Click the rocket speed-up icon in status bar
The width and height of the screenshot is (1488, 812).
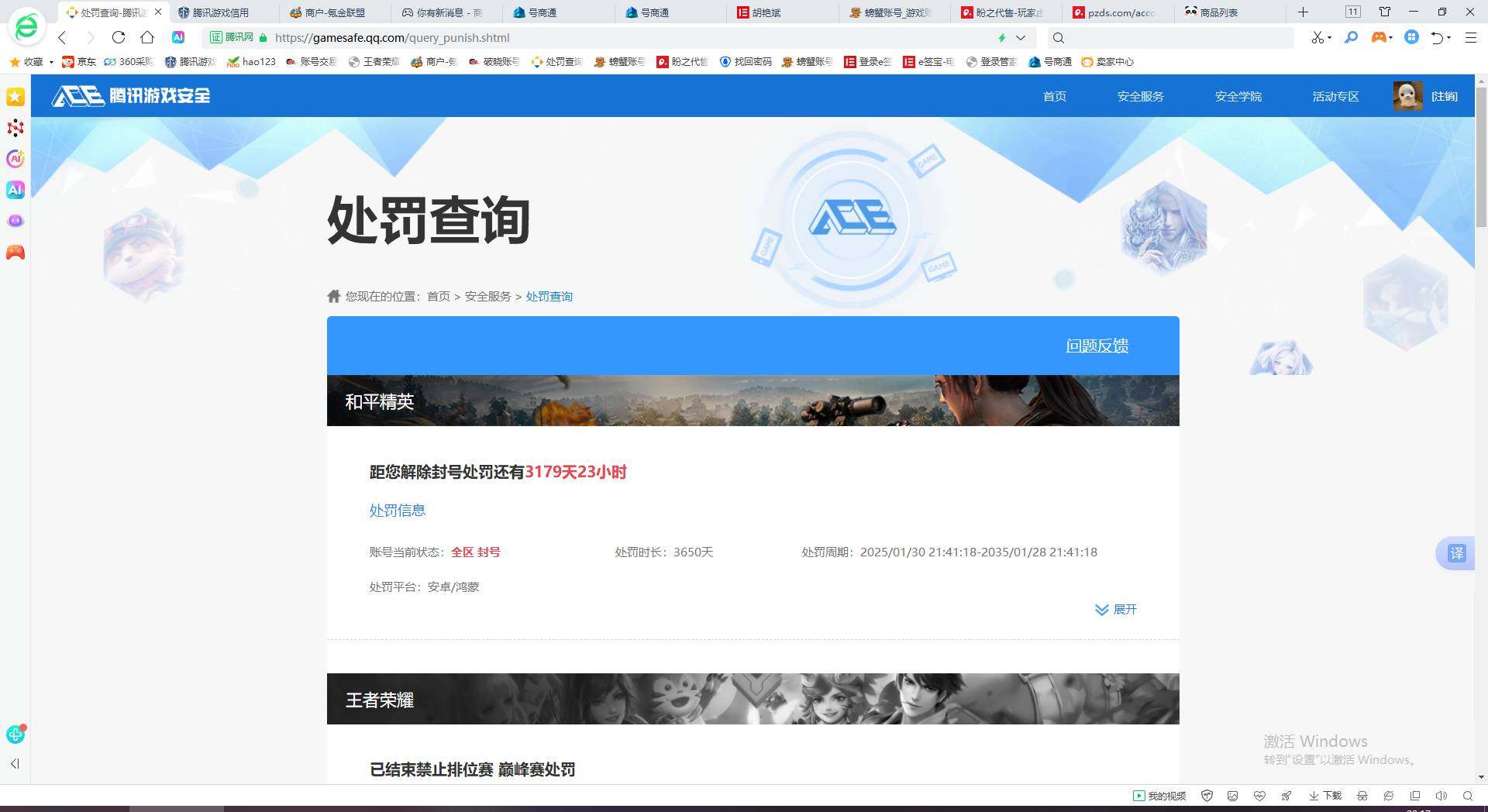tap(1286, 796)
